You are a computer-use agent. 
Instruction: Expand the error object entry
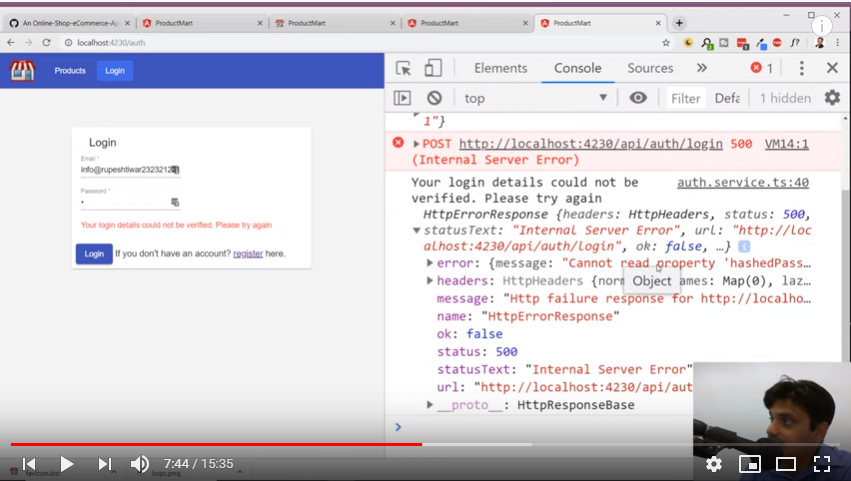(x=430, y=264)
